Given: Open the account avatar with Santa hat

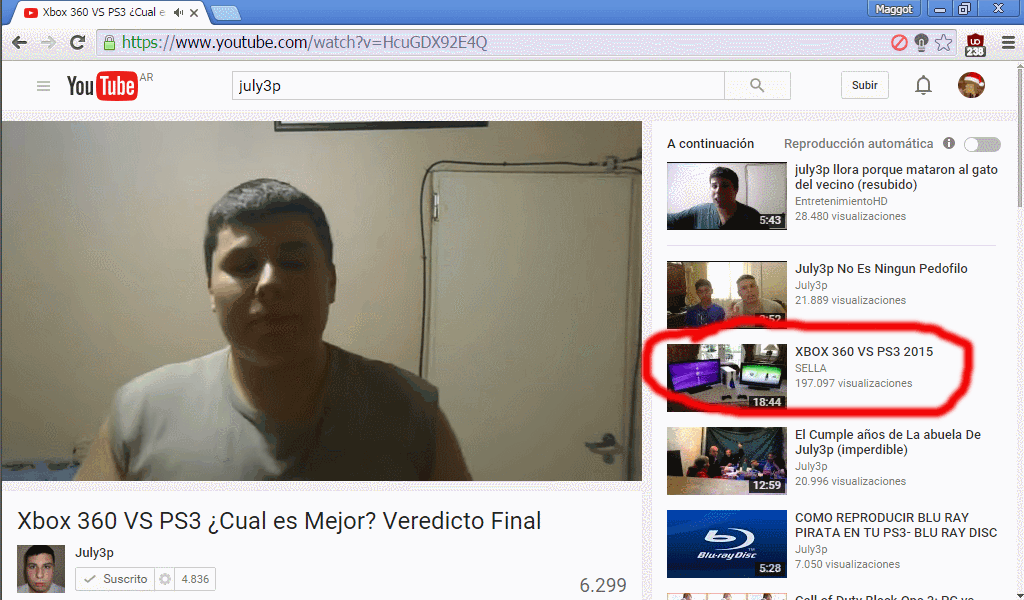Looking at the screenshot, I should click(x=971, y=86).
